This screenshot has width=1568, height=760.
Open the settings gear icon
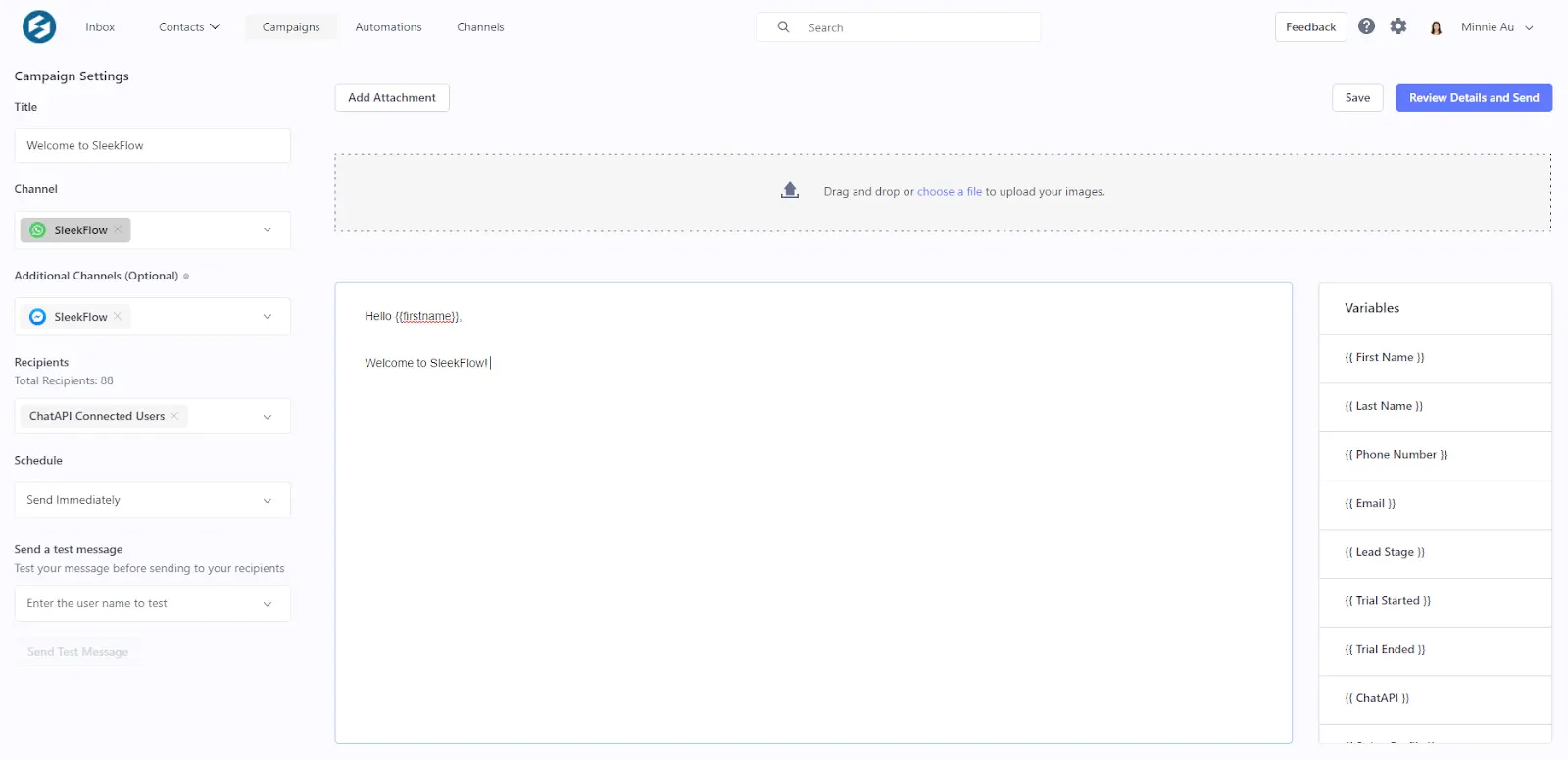(1398, 26)
